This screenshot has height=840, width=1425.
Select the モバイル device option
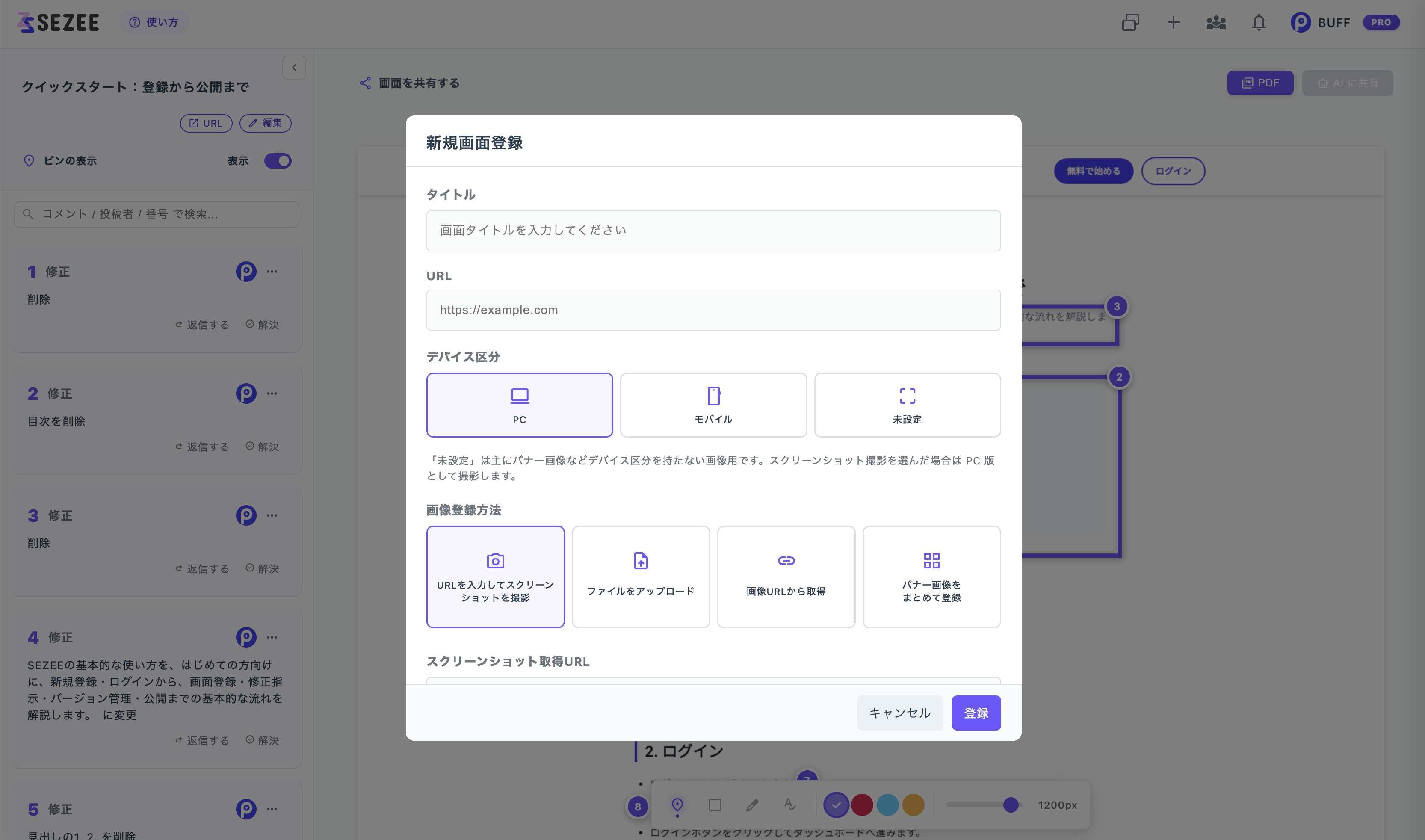(x=713, y=405)
